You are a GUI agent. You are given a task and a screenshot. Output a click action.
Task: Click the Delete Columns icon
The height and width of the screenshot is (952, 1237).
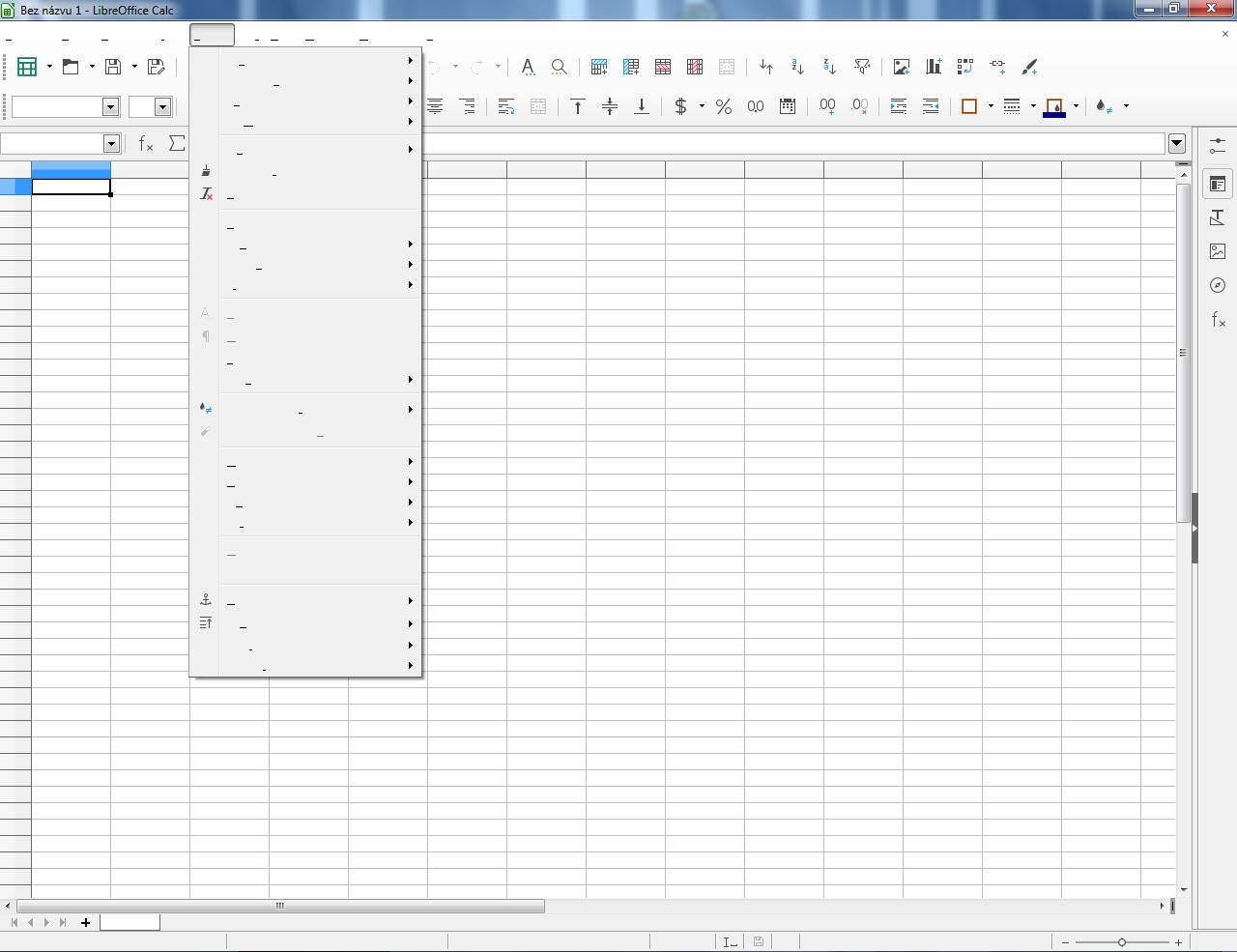695,67
